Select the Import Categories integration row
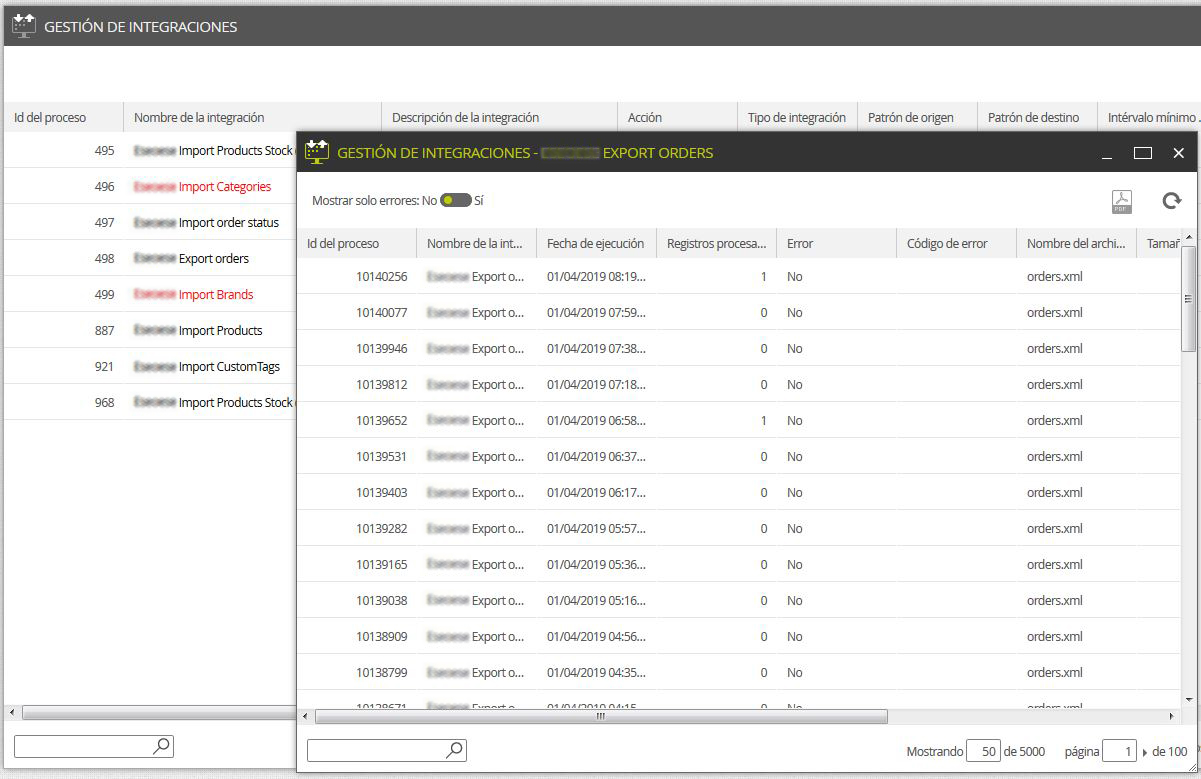This screenshot has width=1201, height=779. (150, 186)
